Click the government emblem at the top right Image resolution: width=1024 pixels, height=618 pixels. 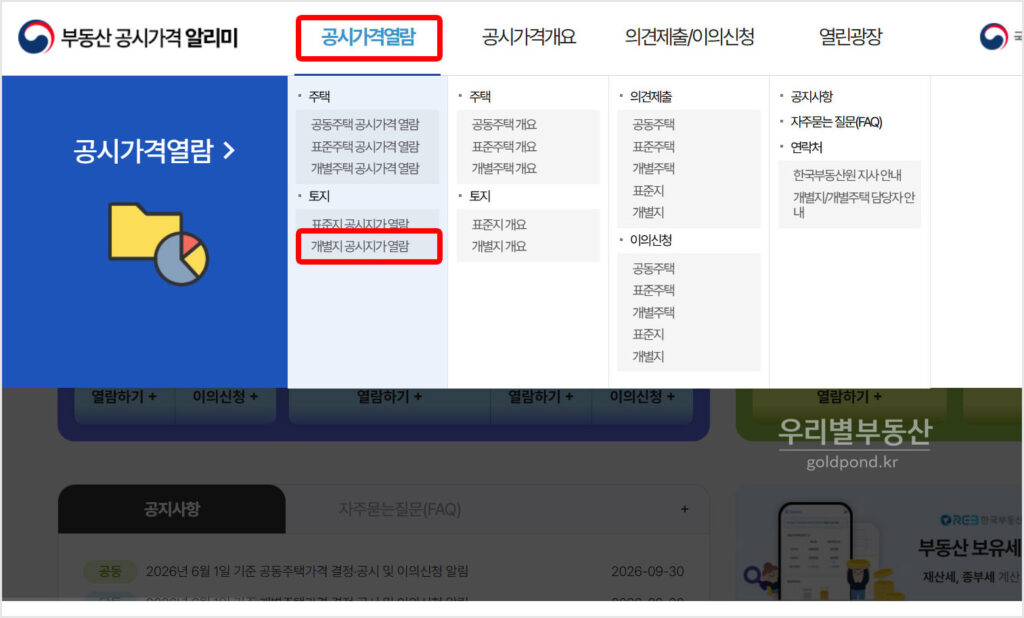point(993,37)
